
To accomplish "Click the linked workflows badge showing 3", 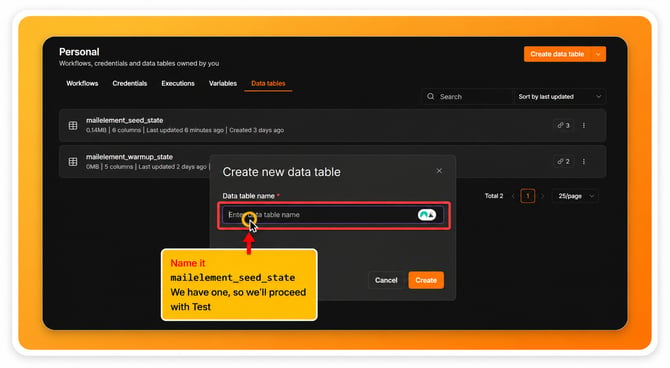I will point(563,125).
